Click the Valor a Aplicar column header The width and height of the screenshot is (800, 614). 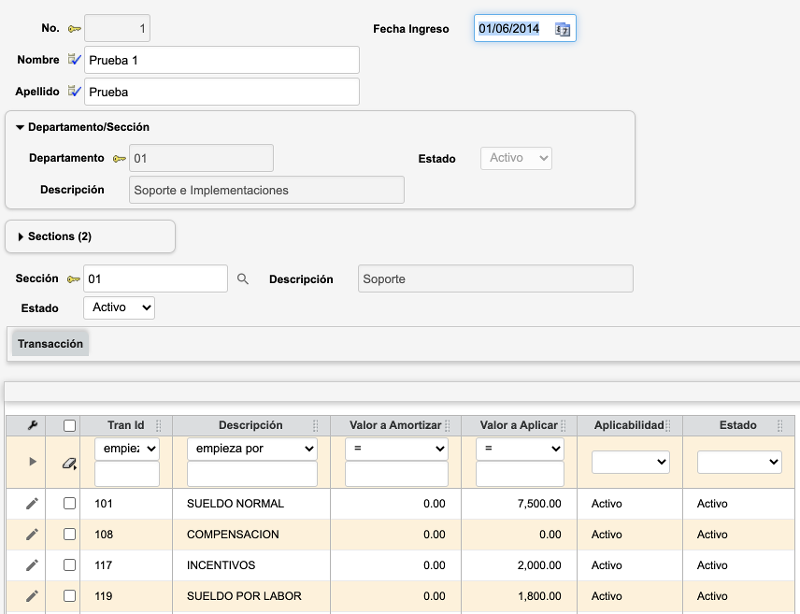tap(518, 425)
